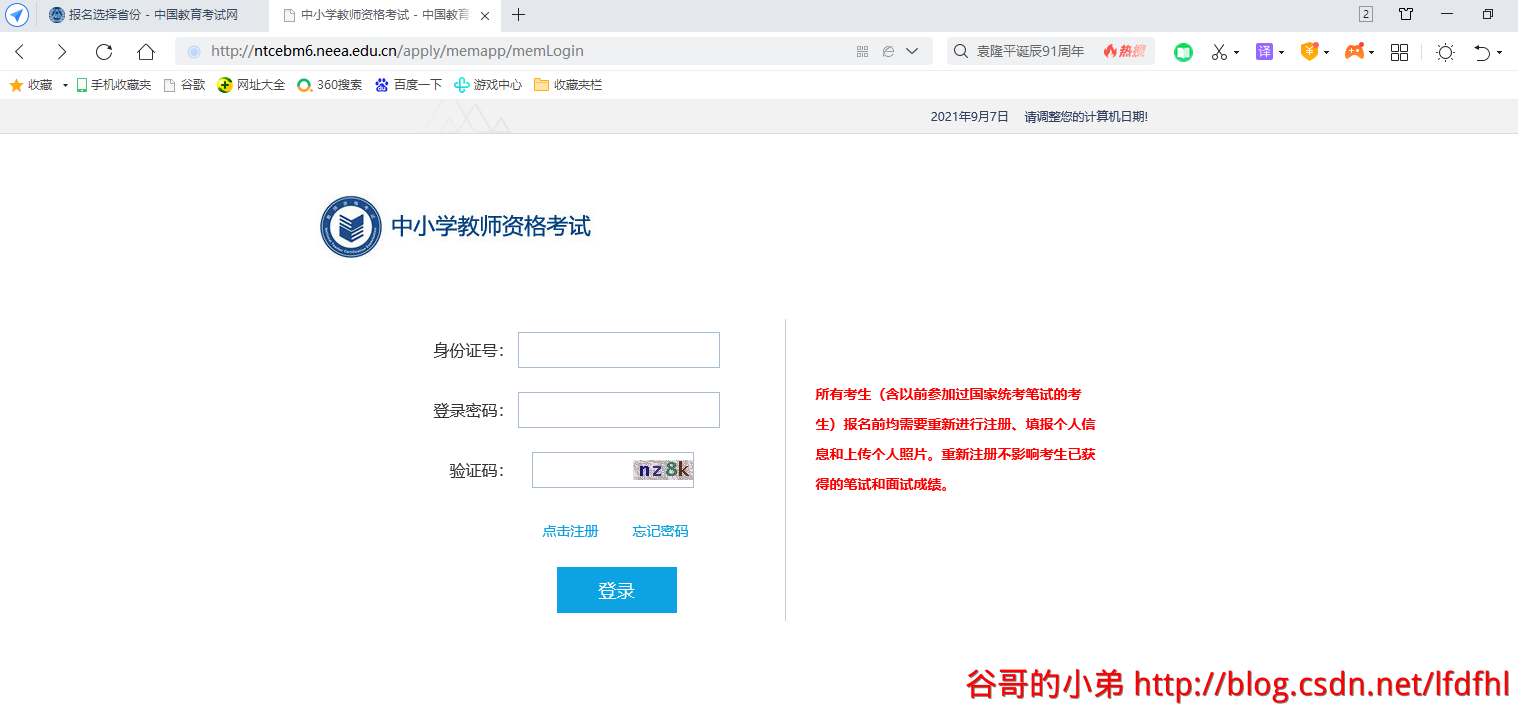Viewport: 1518px width, 713px height.
Task: Enable eye-protection mode with the sun icon
Action: coord(1444,52)
